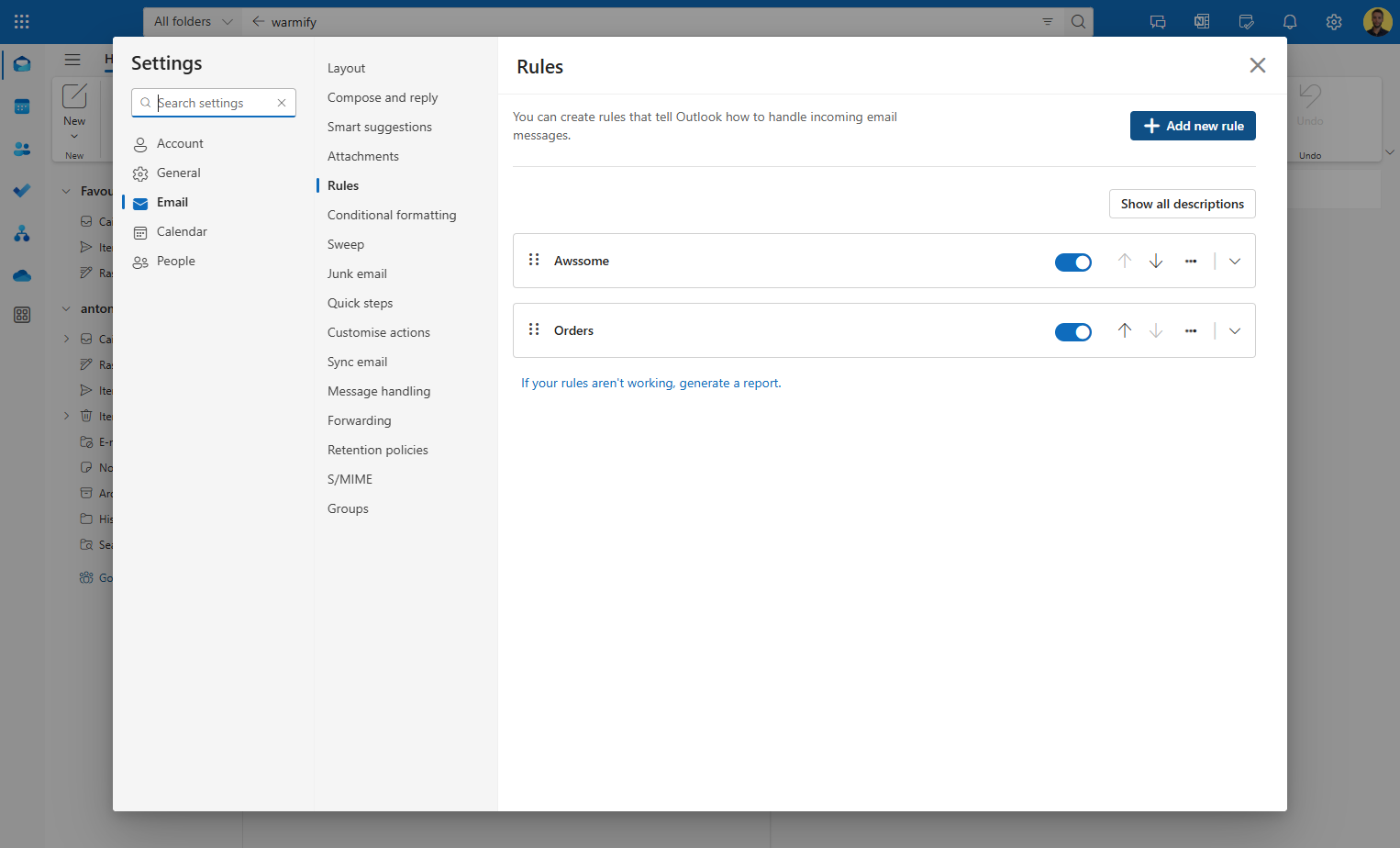The height and width of the screenshot is (848, 1400).
Task: Clear the settings search box
Action: point(282,103)
